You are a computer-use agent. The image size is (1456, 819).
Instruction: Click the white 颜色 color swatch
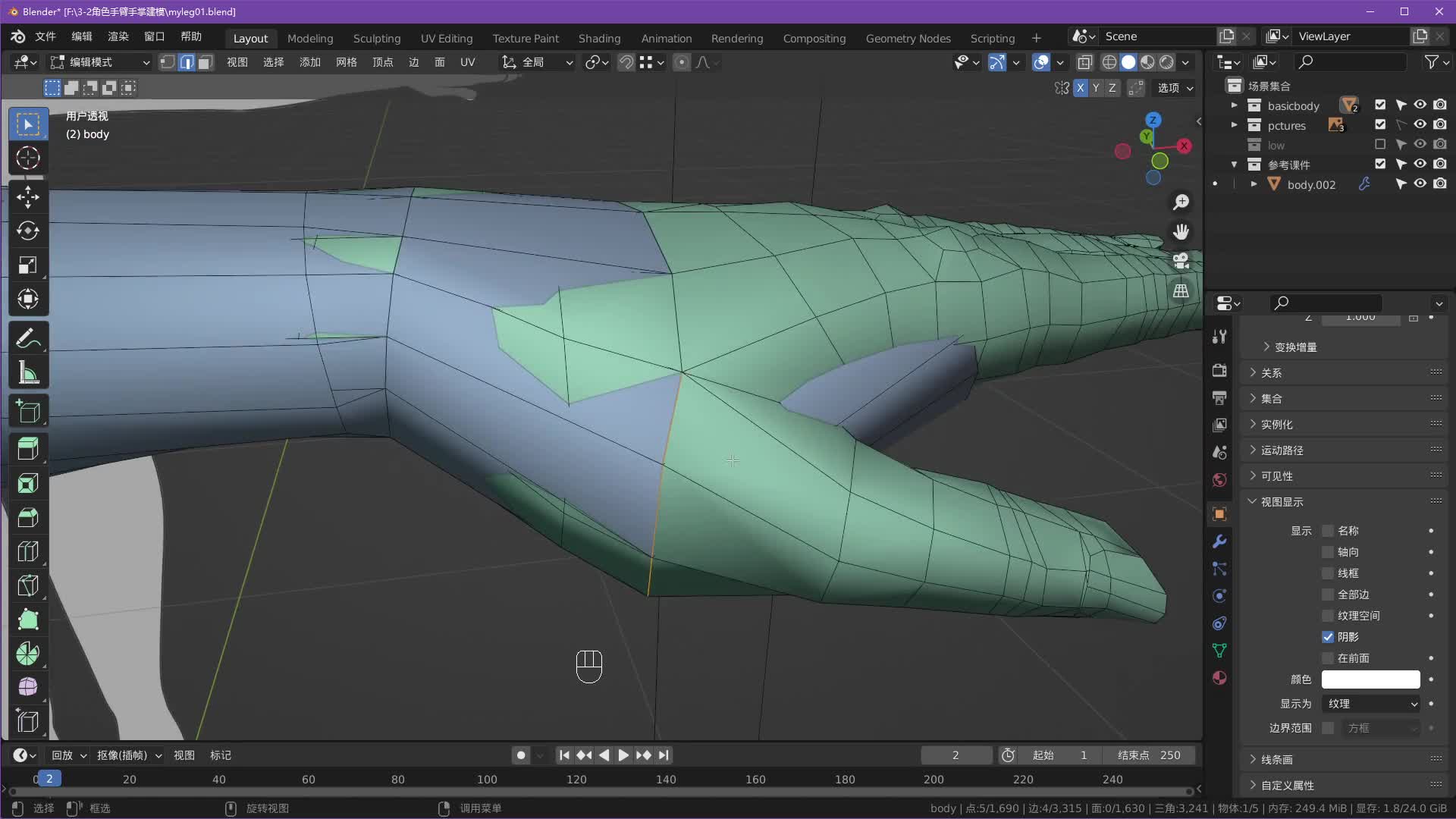(x=1370, y=679)
